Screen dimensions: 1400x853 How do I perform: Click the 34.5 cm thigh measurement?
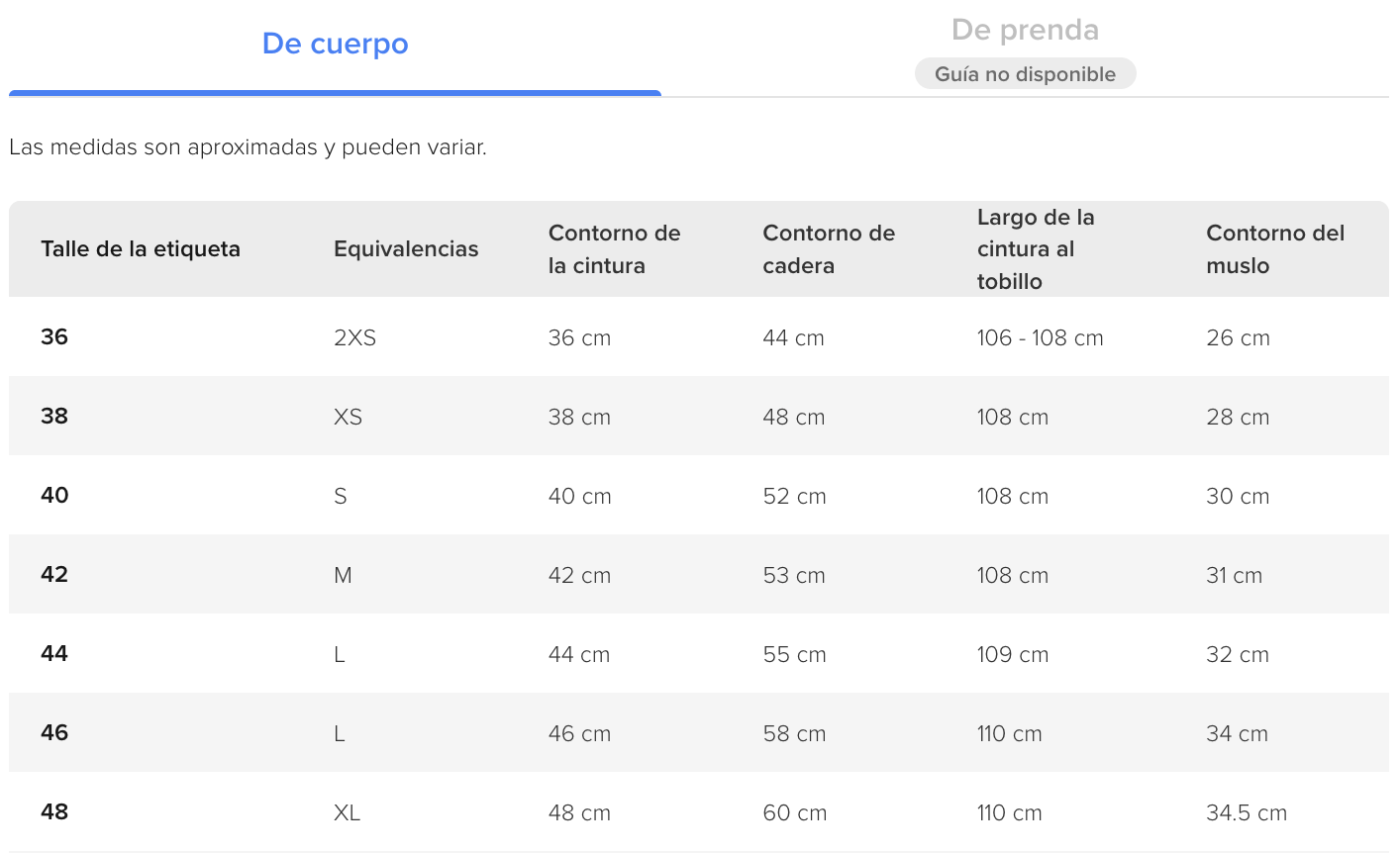(x=1247, y=813)
